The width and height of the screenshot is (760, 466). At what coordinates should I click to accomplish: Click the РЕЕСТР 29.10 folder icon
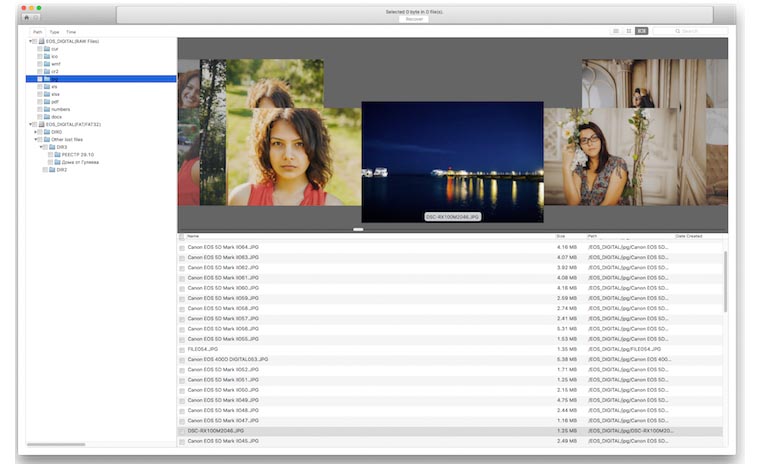(x=58, y=155)
